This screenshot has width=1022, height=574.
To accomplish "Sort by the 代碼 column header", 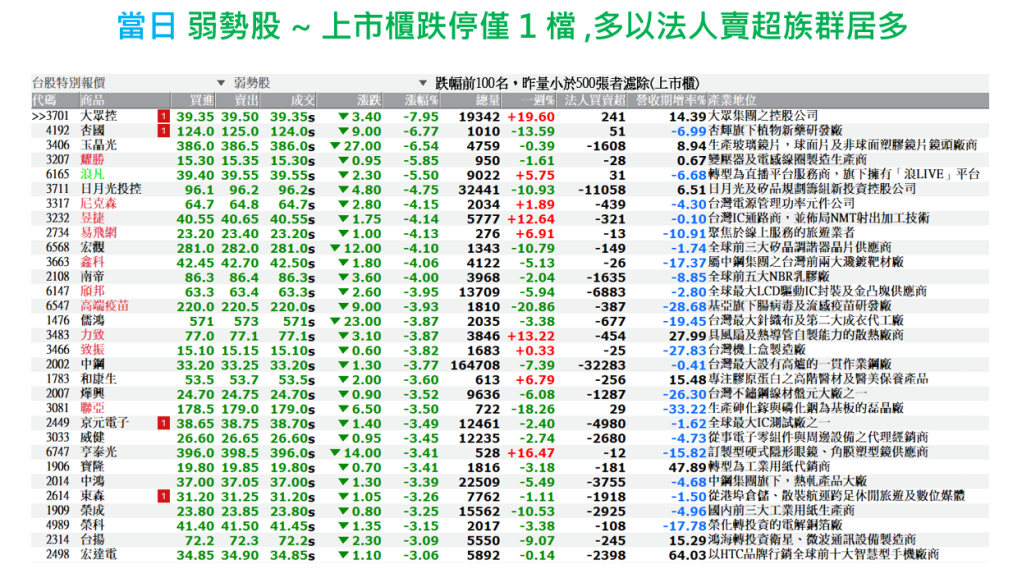I will coord(44,101).
